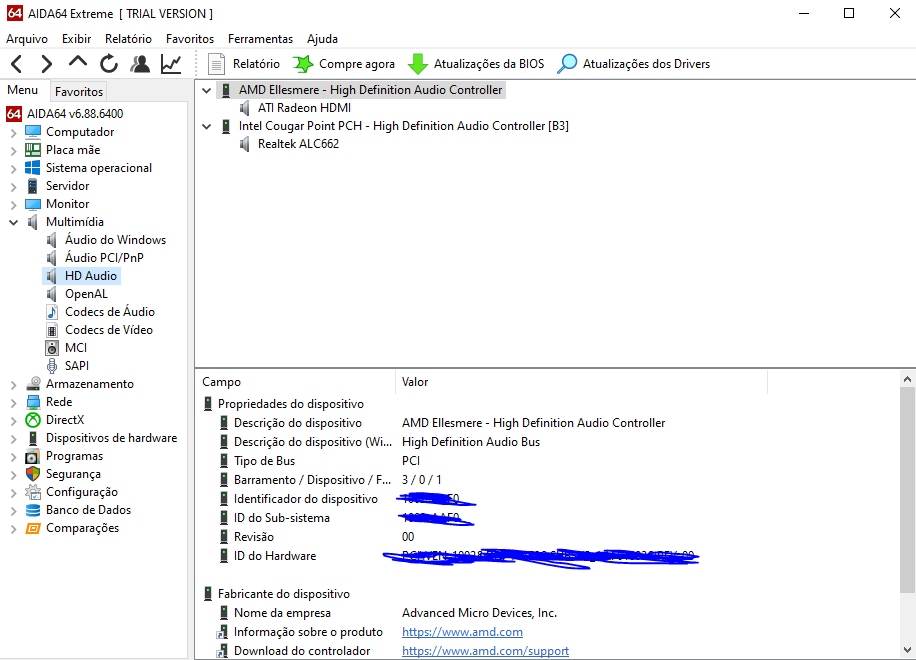Image resolution: width=916 pixels, height=660 pixels.
Task: Click Atualizações da BIOS button text
Action: click(x=489, y=64)
